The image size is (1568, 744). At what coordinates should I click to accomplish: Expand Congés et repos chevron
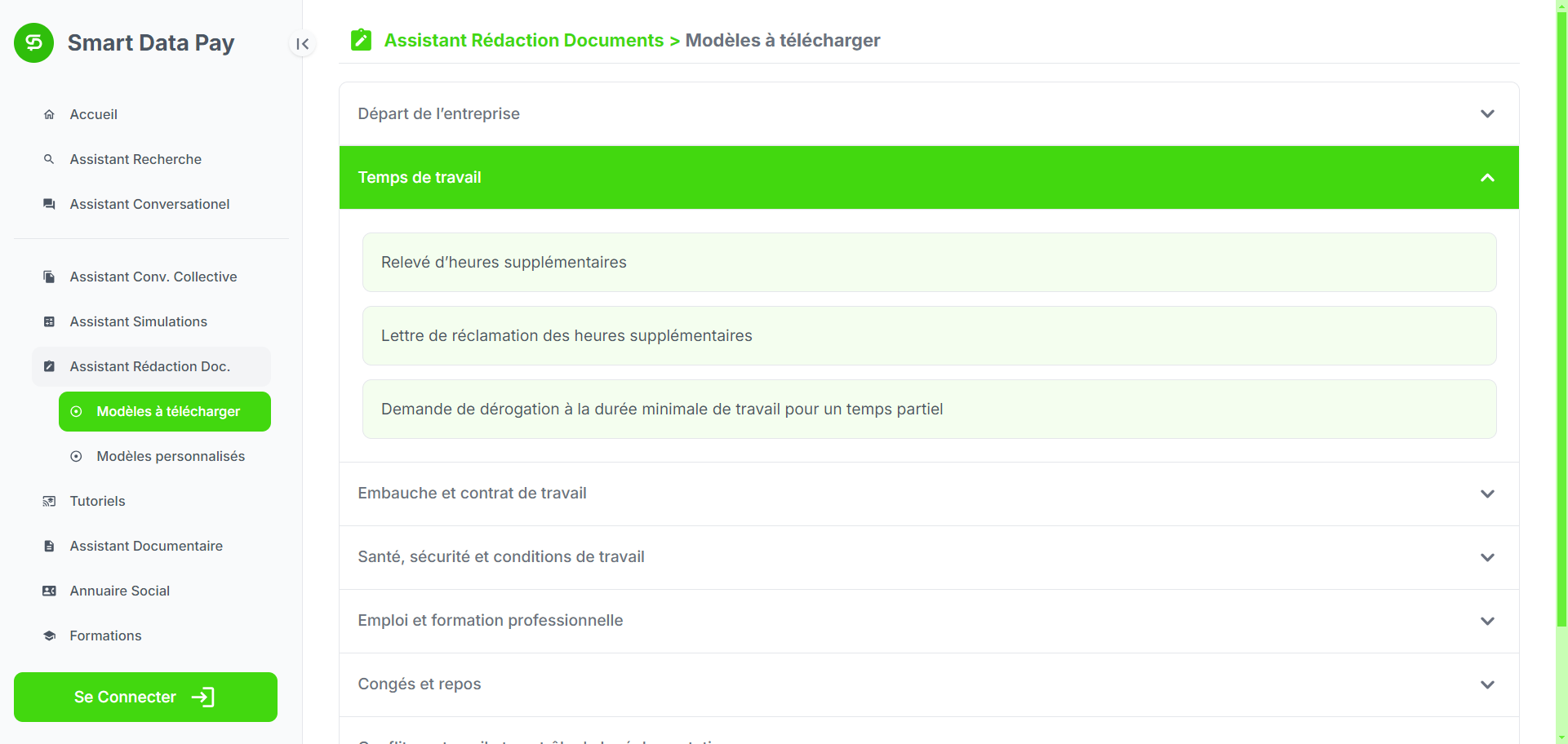click(x=1487, y=684)
